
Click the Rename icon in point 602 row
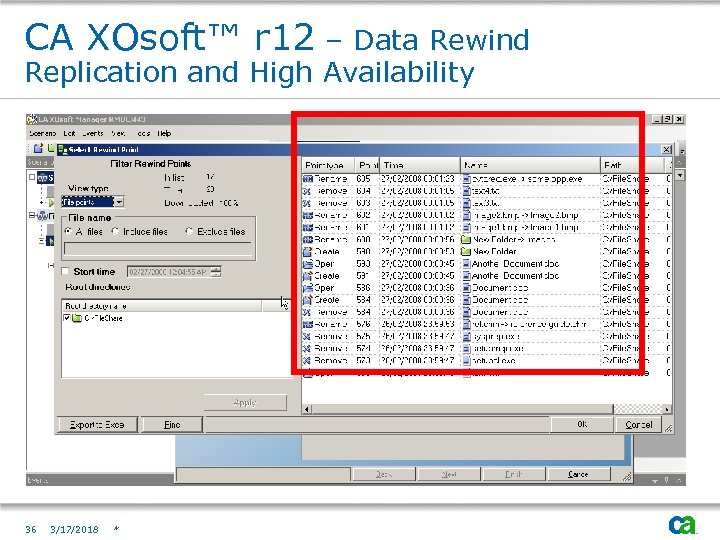[x=308, y=215]
